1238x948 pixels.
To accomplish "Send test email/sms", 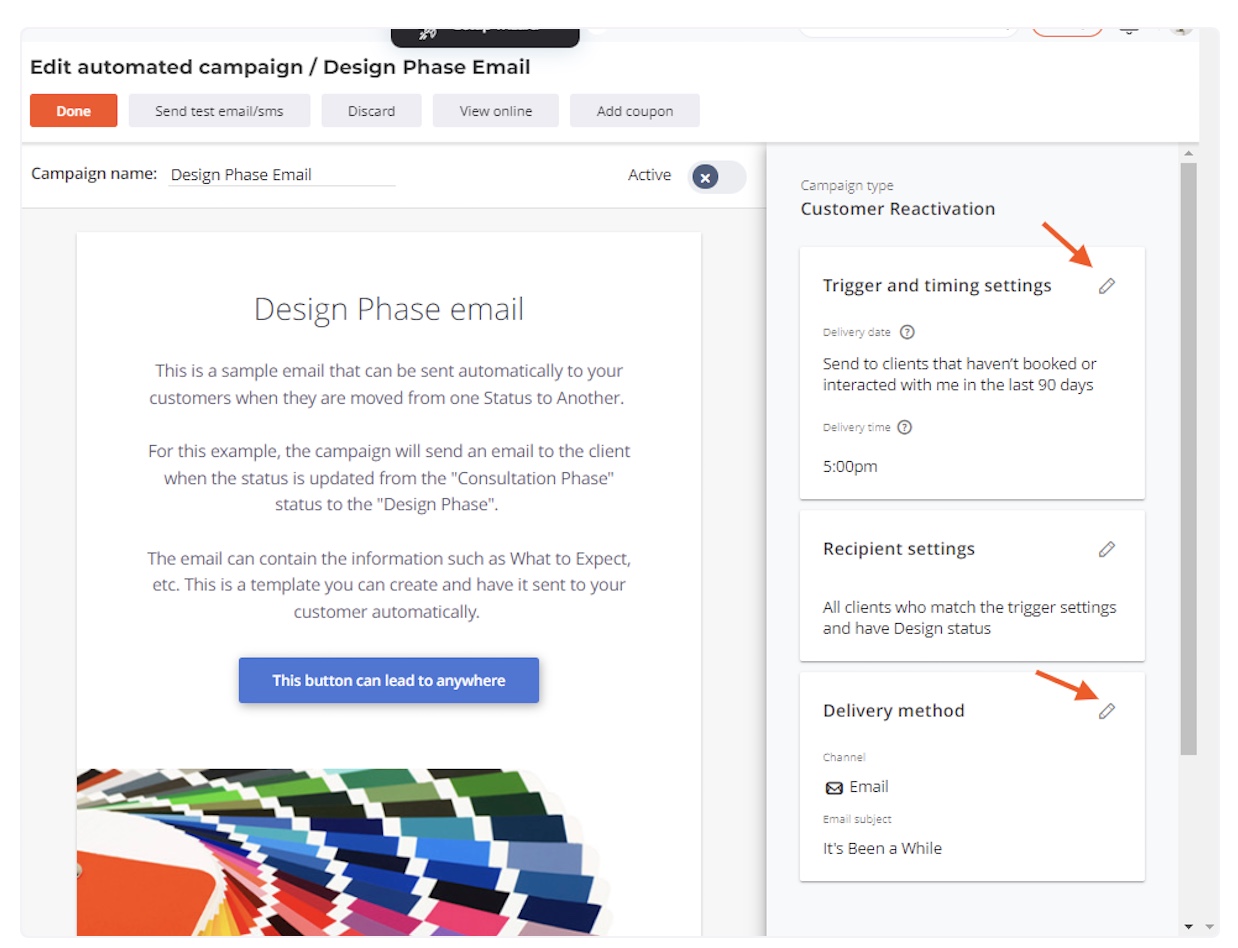I will click(x=219, y=111).
